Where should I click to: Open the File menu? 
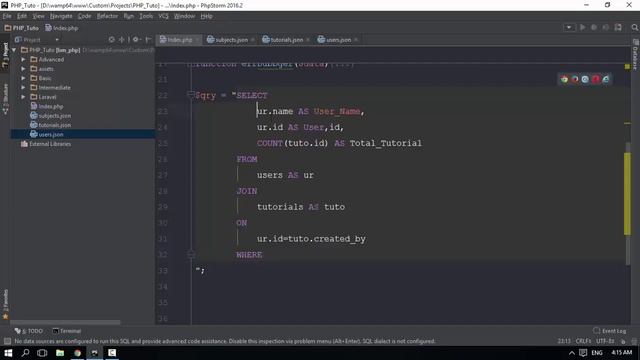(7, 16)
